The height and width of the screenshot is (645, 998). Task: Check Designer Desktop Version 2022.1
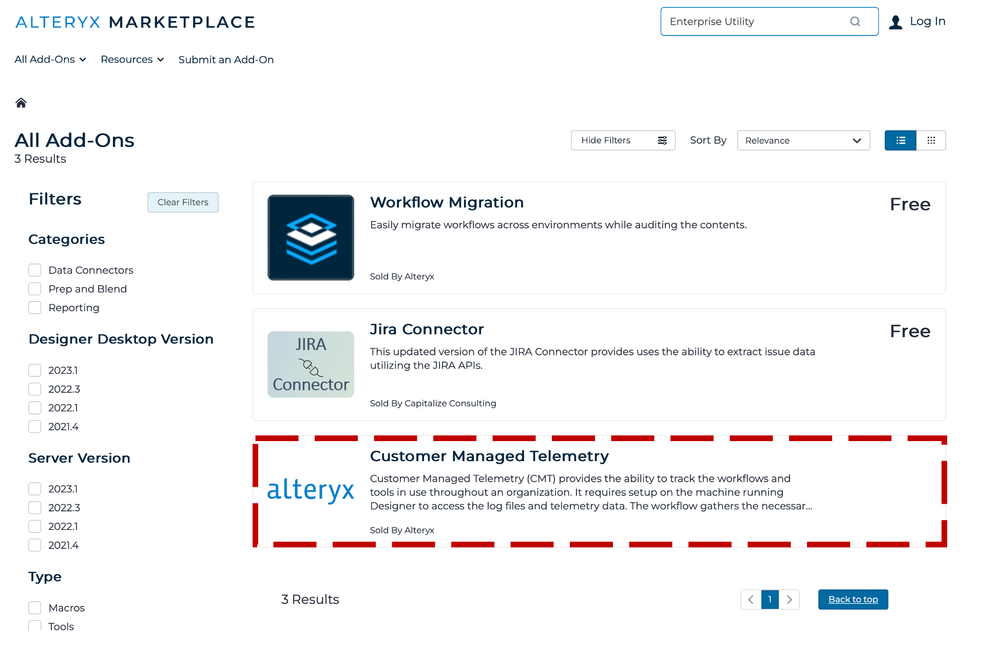pos(35,408)
